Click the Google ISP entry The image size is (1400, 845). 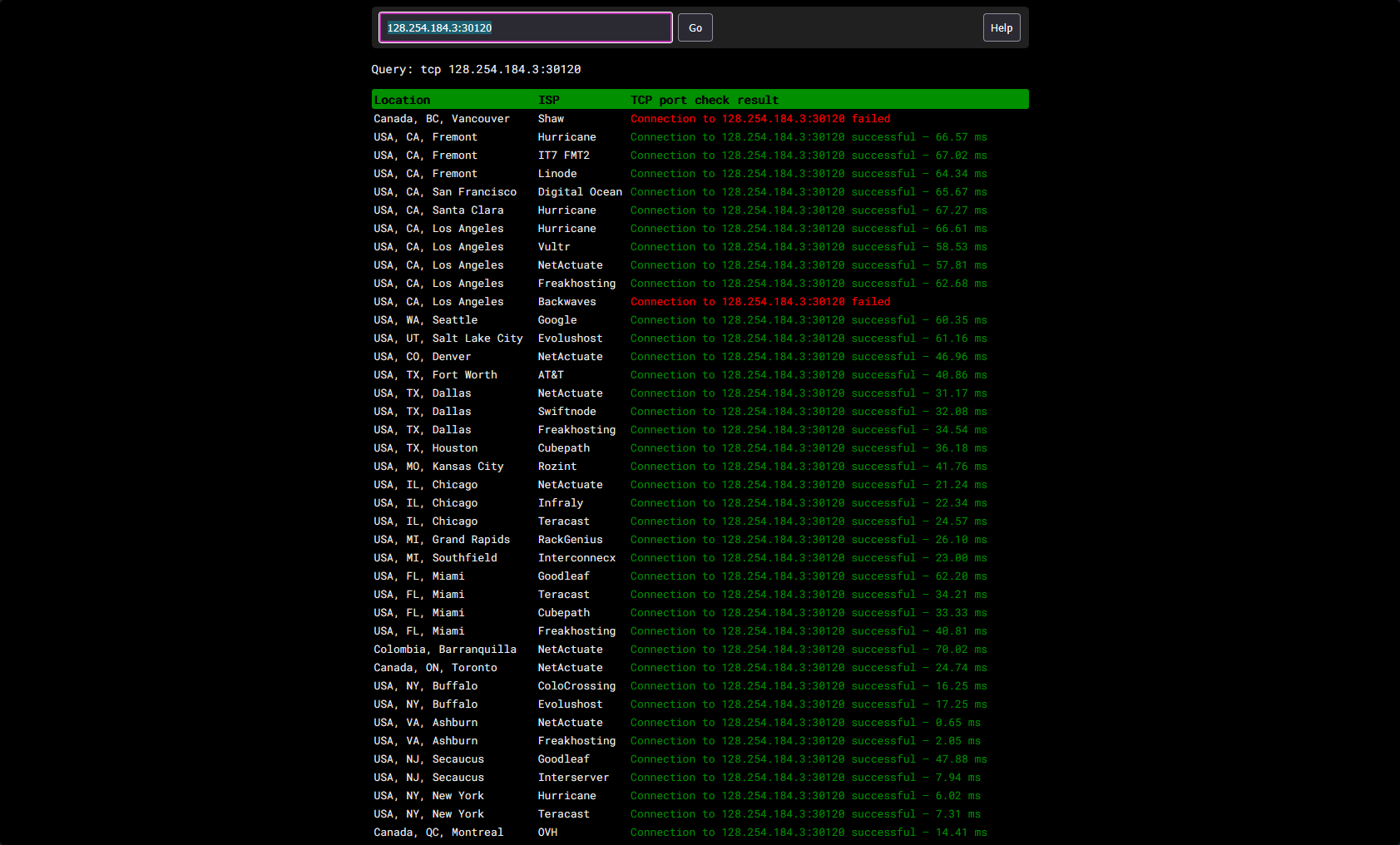coord(557,320)
